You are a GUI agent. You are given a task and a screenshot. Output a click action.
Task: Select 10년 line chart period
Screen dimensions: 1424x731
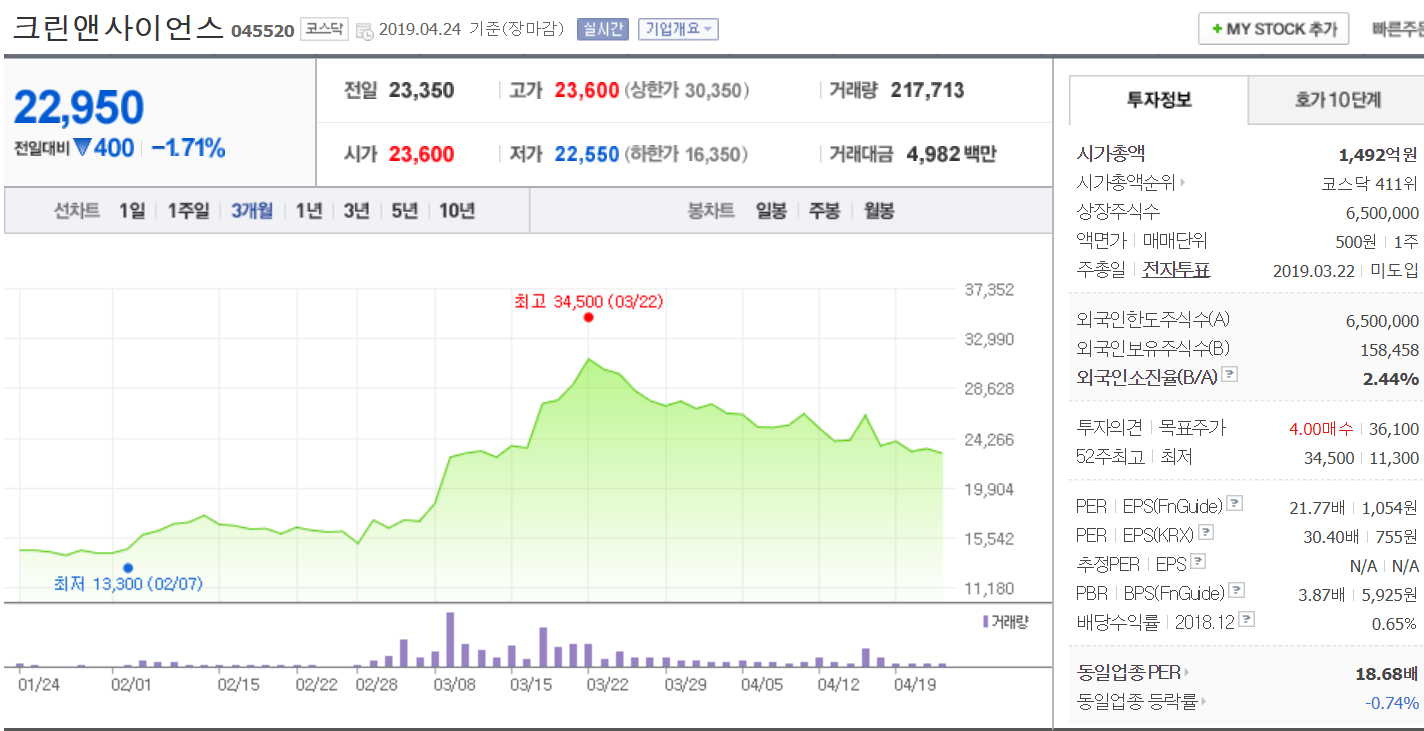point(457,211)
